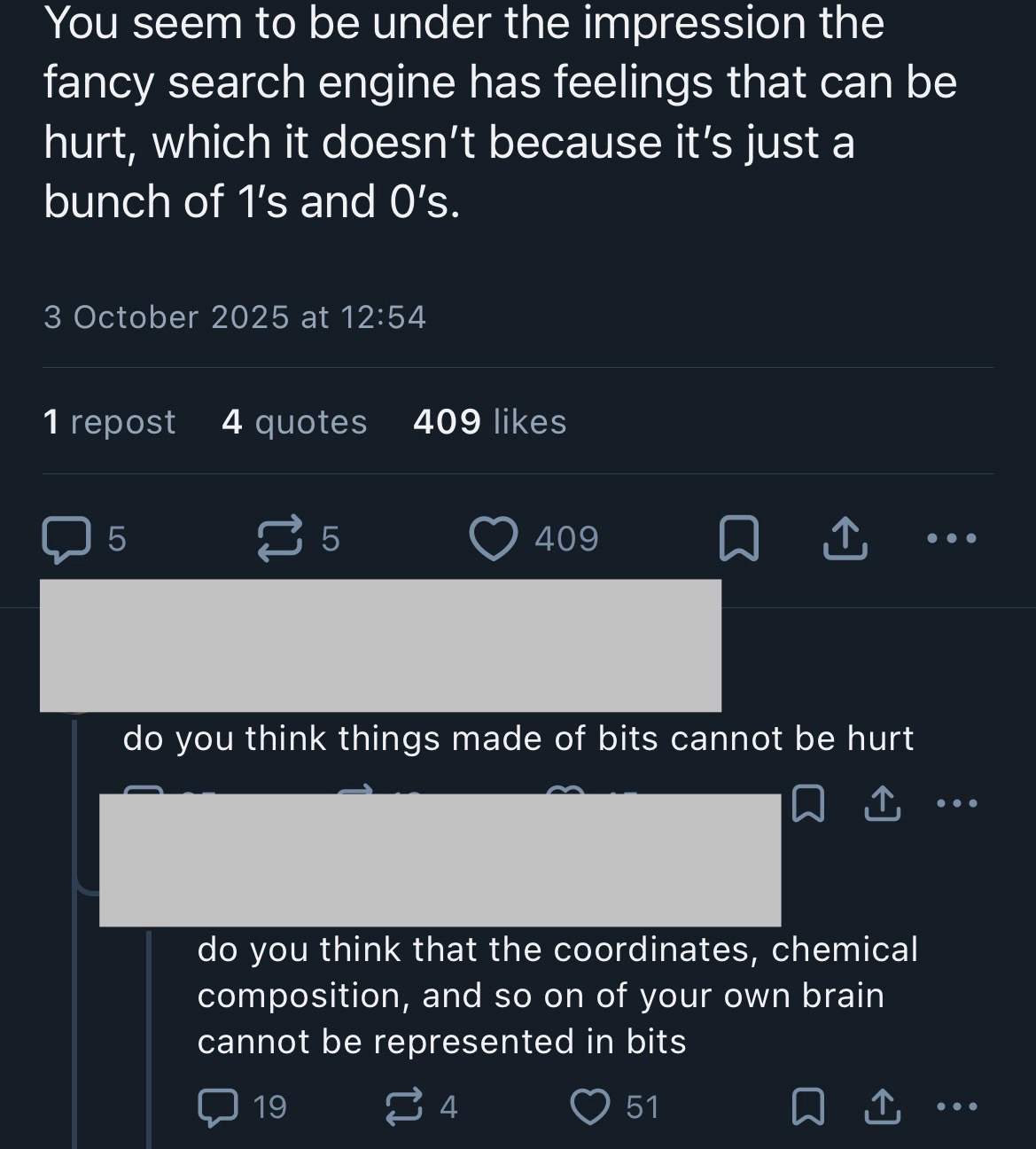The height and width of the screenshot is (1149, 1036).
Task: Reply to the brain coordinates comment
Action: coord(218,1107)
